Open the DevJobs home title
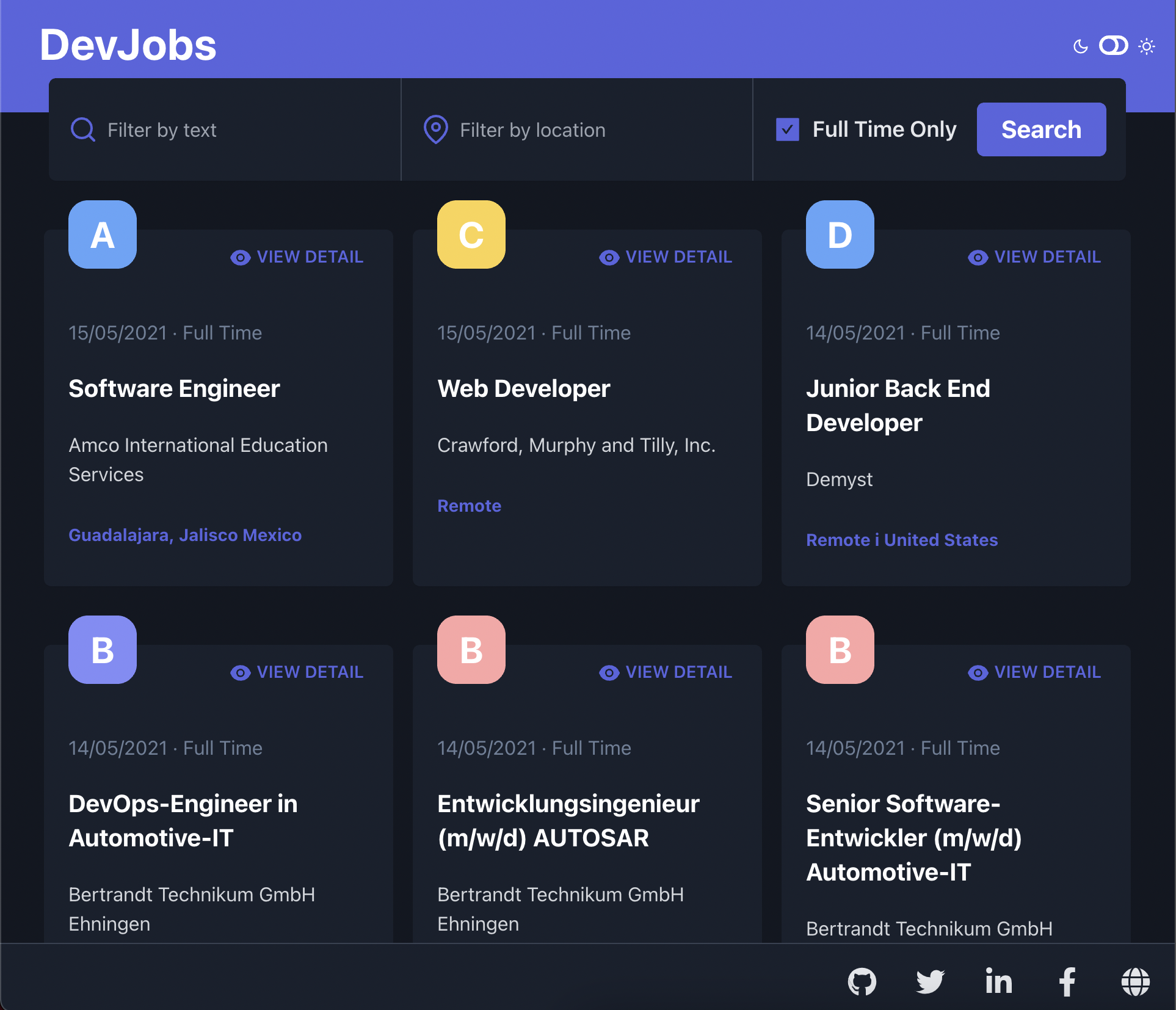Screen dimensions: 1176x1010 click(x=128, y=45)
